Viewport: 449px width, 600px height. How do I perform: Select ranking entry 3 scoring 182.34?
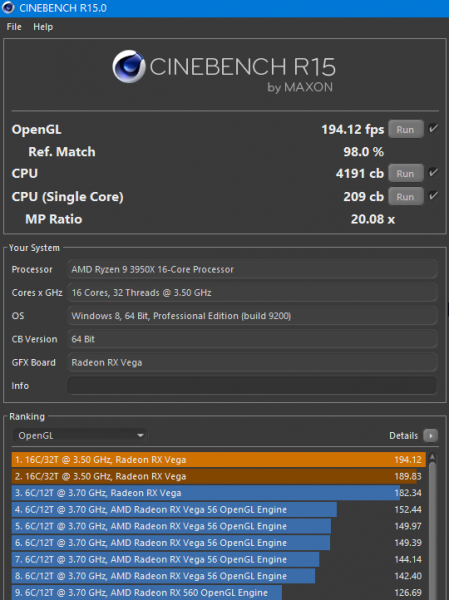(x=219, y=493)
